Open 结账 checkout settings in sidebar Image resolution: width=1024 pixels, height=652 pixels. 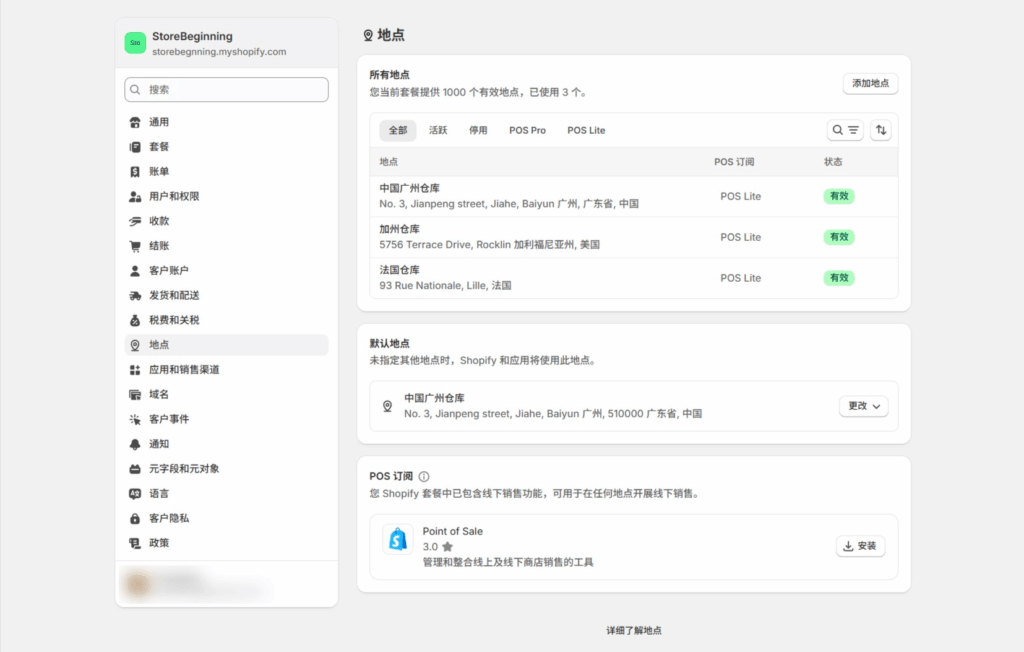[x=159, y=246]
